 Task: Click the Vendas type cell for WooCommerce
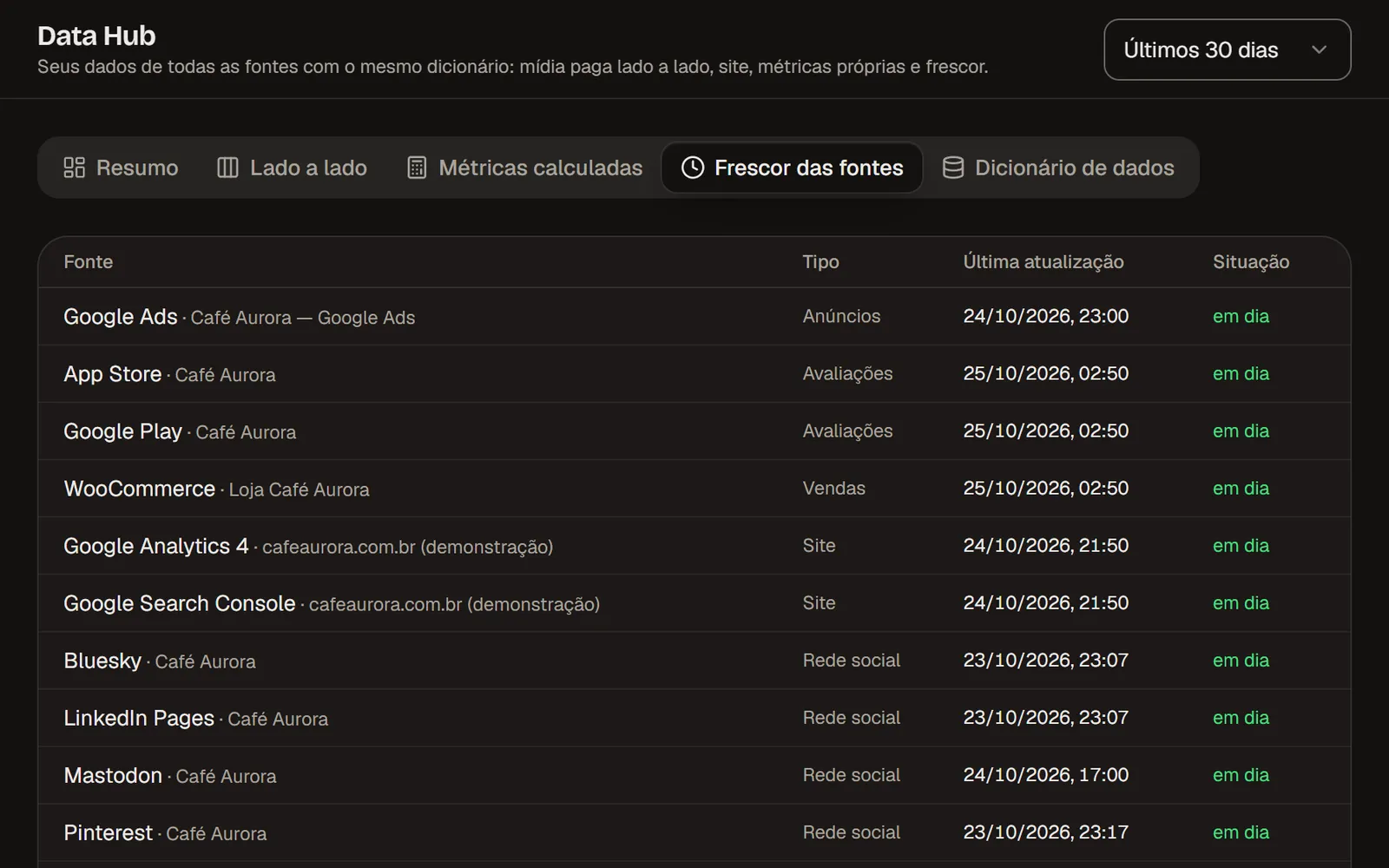click(833, 488)
